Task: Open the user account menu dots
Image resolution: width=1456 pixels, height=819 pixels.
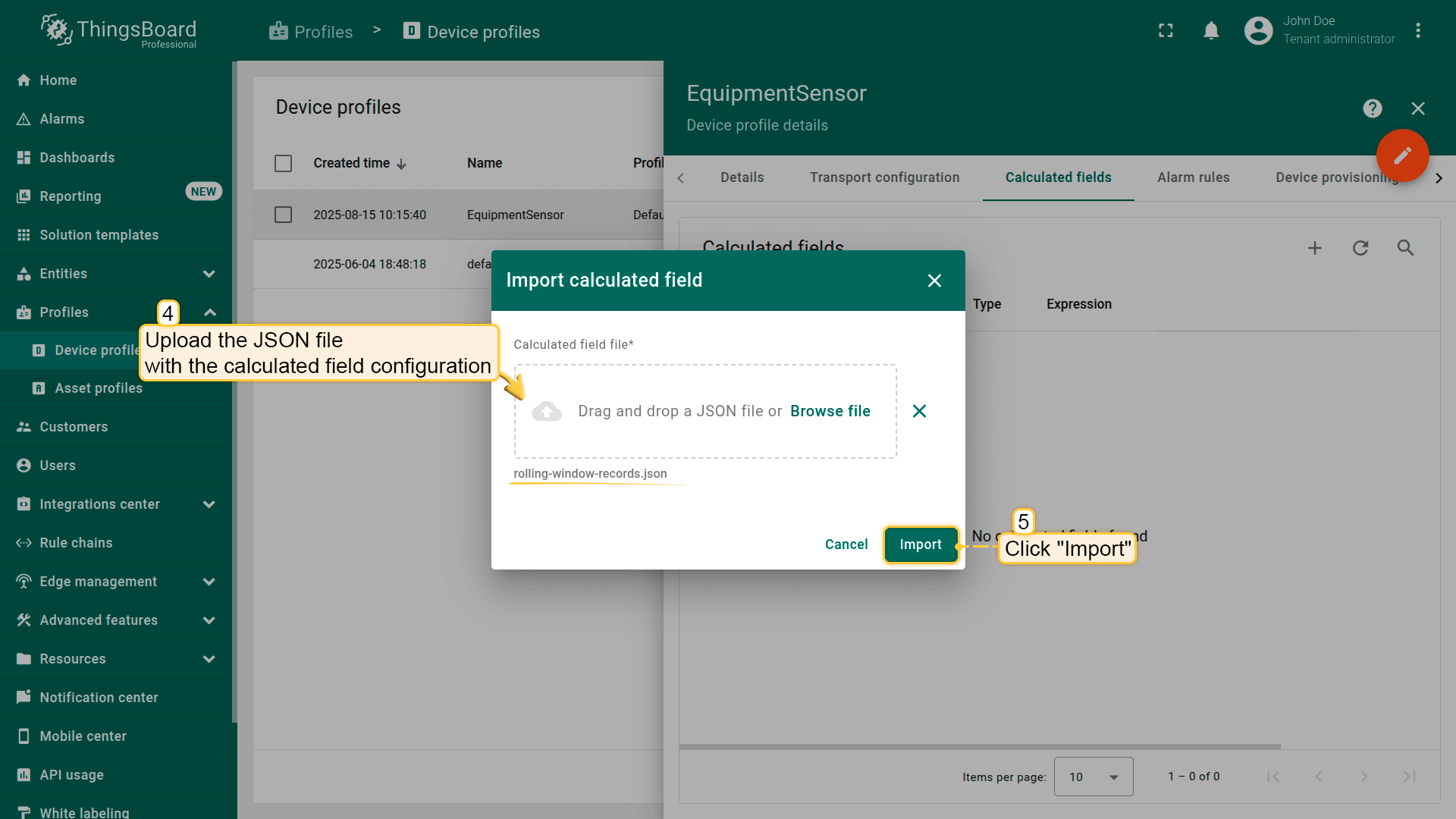Action: 1417,31
